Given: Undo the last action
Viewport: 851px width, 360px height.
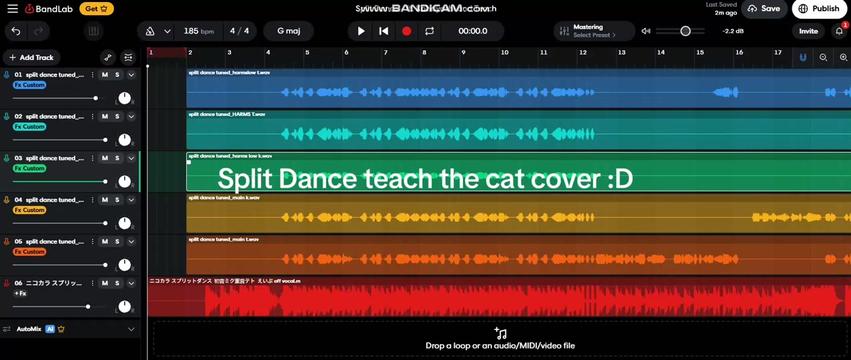Looking at the screenshot, I should pos(16,31).
